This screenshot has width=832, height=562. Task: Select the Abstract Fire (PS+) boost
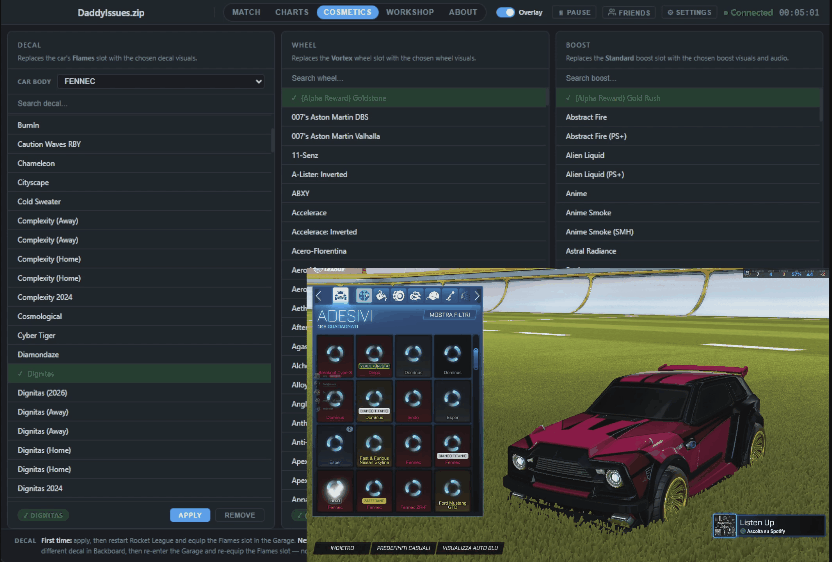[688, 136]
